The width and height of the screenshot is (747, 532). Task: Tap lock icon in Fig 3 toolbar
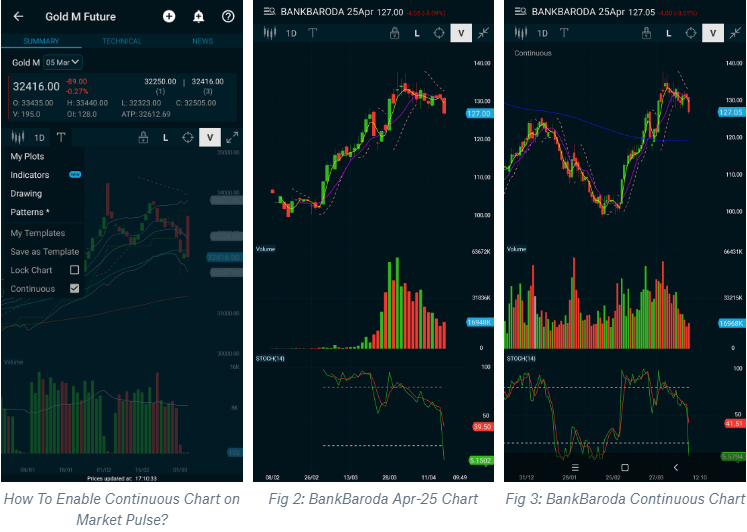[x=646, y=33]
